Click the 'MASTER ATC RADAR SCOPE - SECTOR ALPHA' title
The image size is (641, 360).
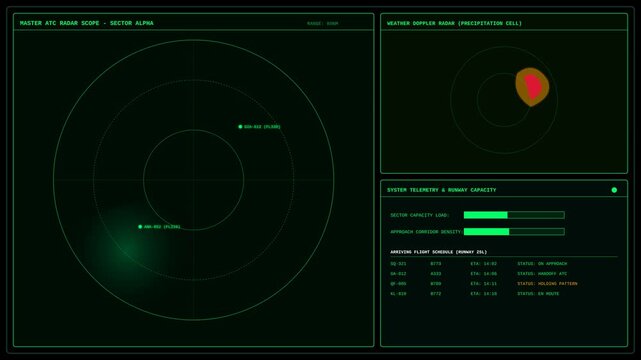[87, 23]
